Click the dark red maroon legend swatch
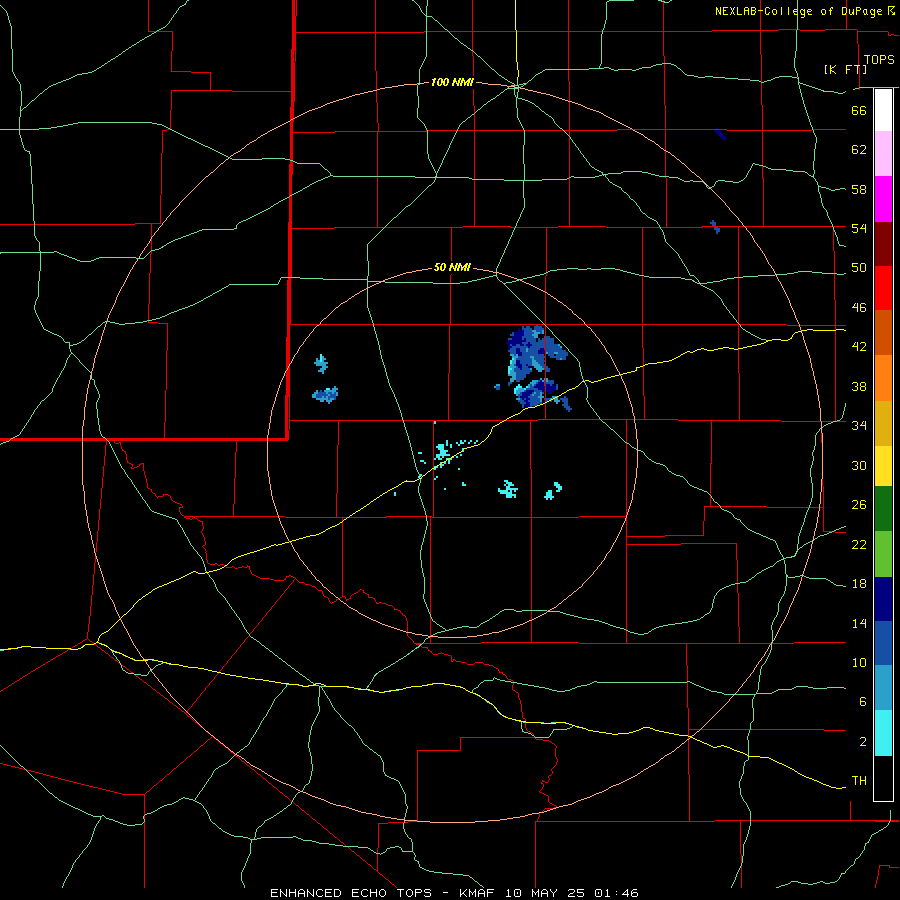900x900 pixels. pos(883,243)
